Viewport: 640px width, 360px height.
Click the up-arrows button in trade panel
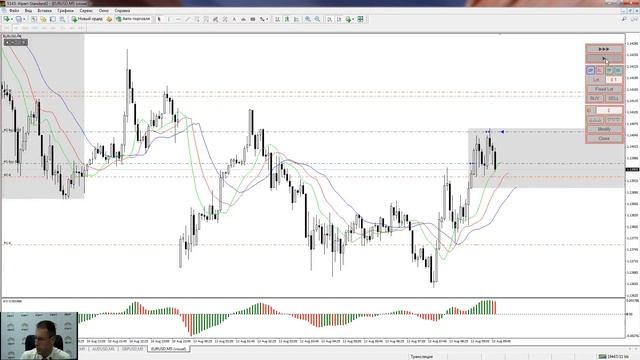click(x=595, y=120)
